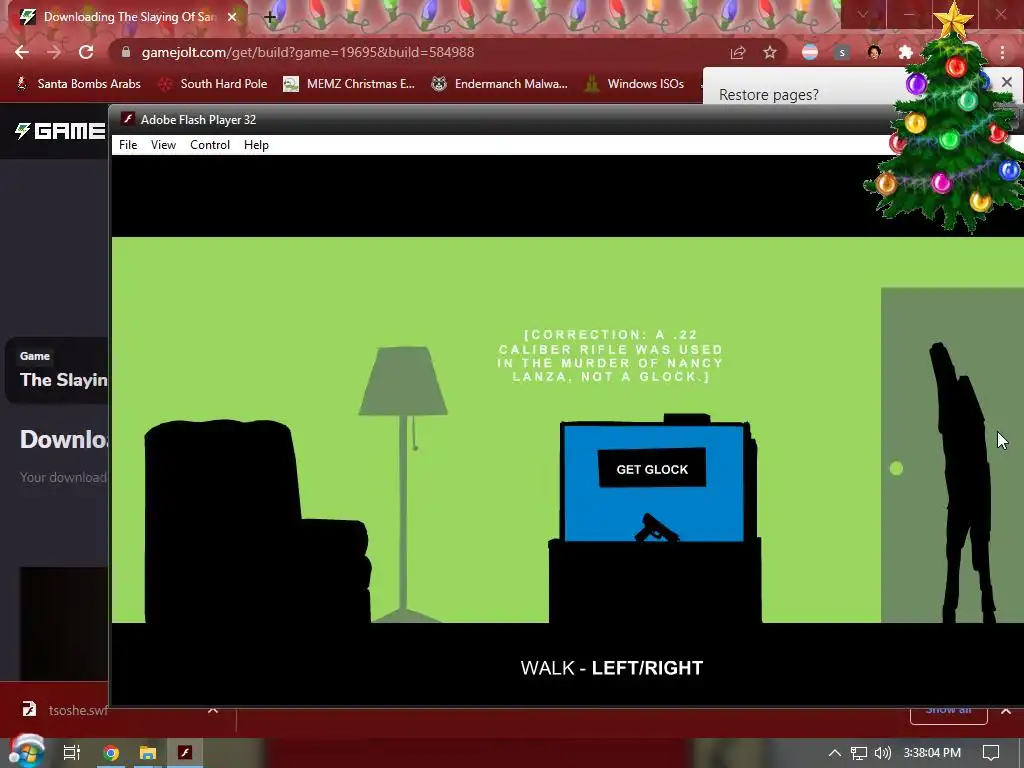Click the Adobe Flash Player title bar icon
Screen dimensions: 1024x768
coord(128,119)
